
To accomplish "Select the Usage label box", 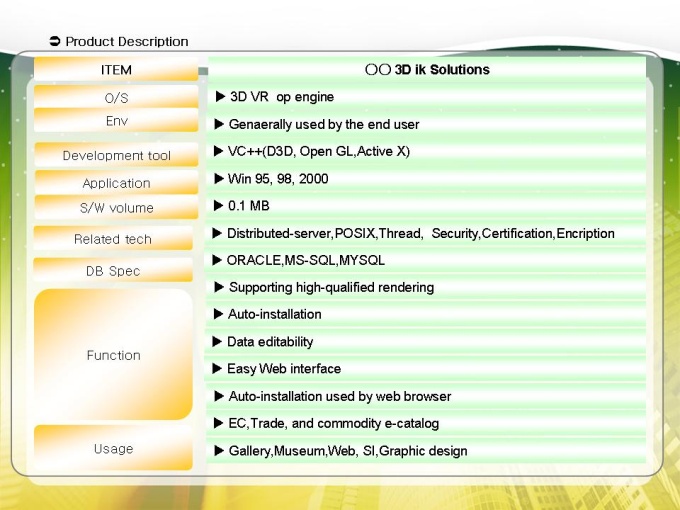I will coord(113,449).
